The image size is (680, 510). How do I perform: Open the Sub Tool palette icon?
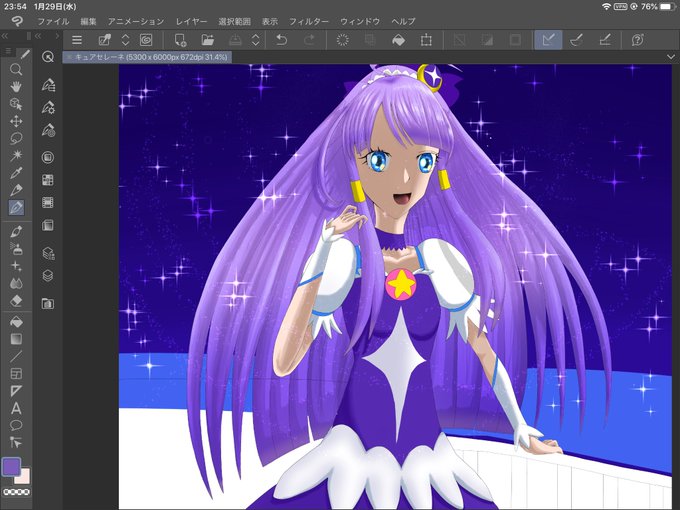point(48,85)
